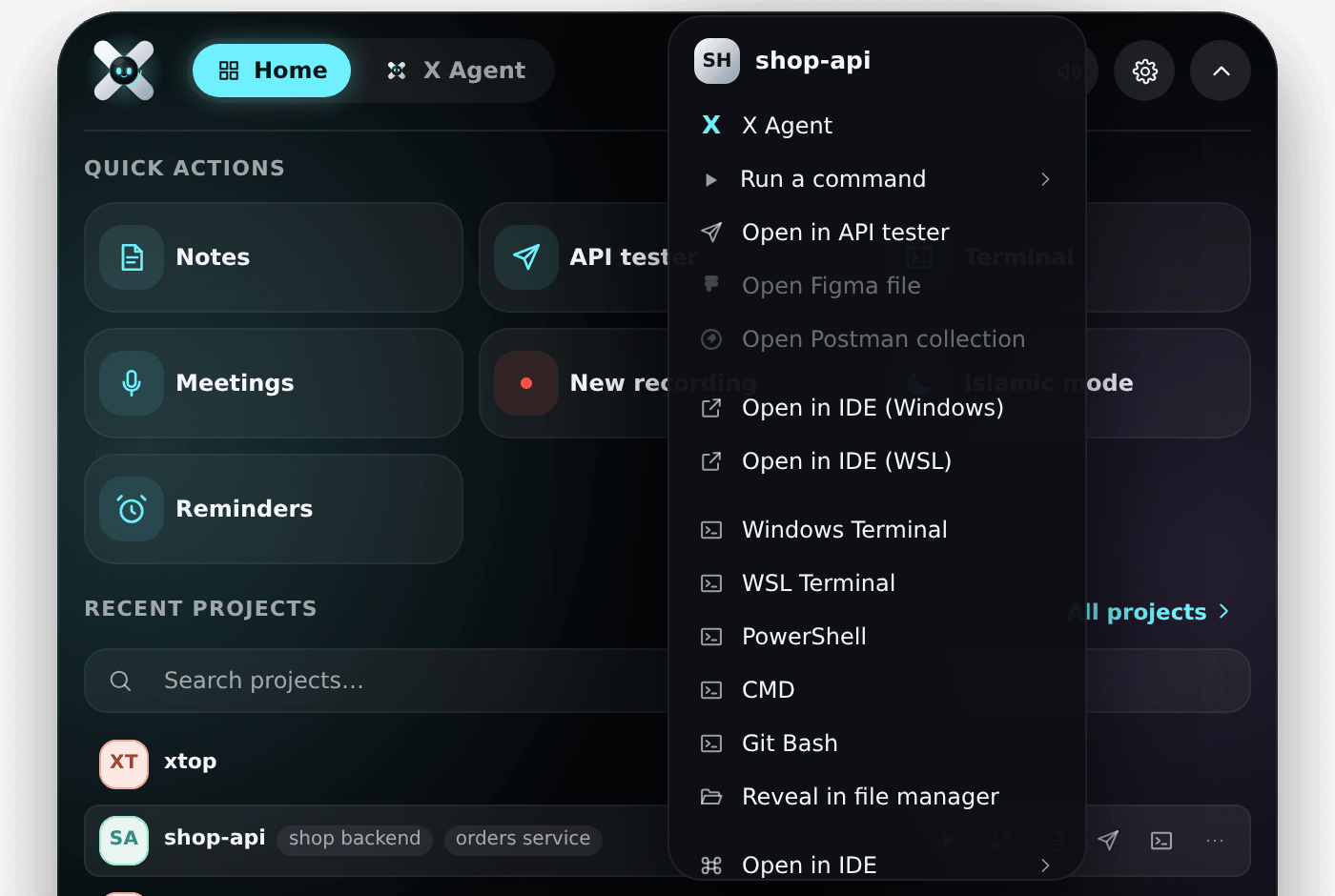Viewport: 1335px width, 896px height.
Task: Click the search magnifier icon
Action: 120,681
